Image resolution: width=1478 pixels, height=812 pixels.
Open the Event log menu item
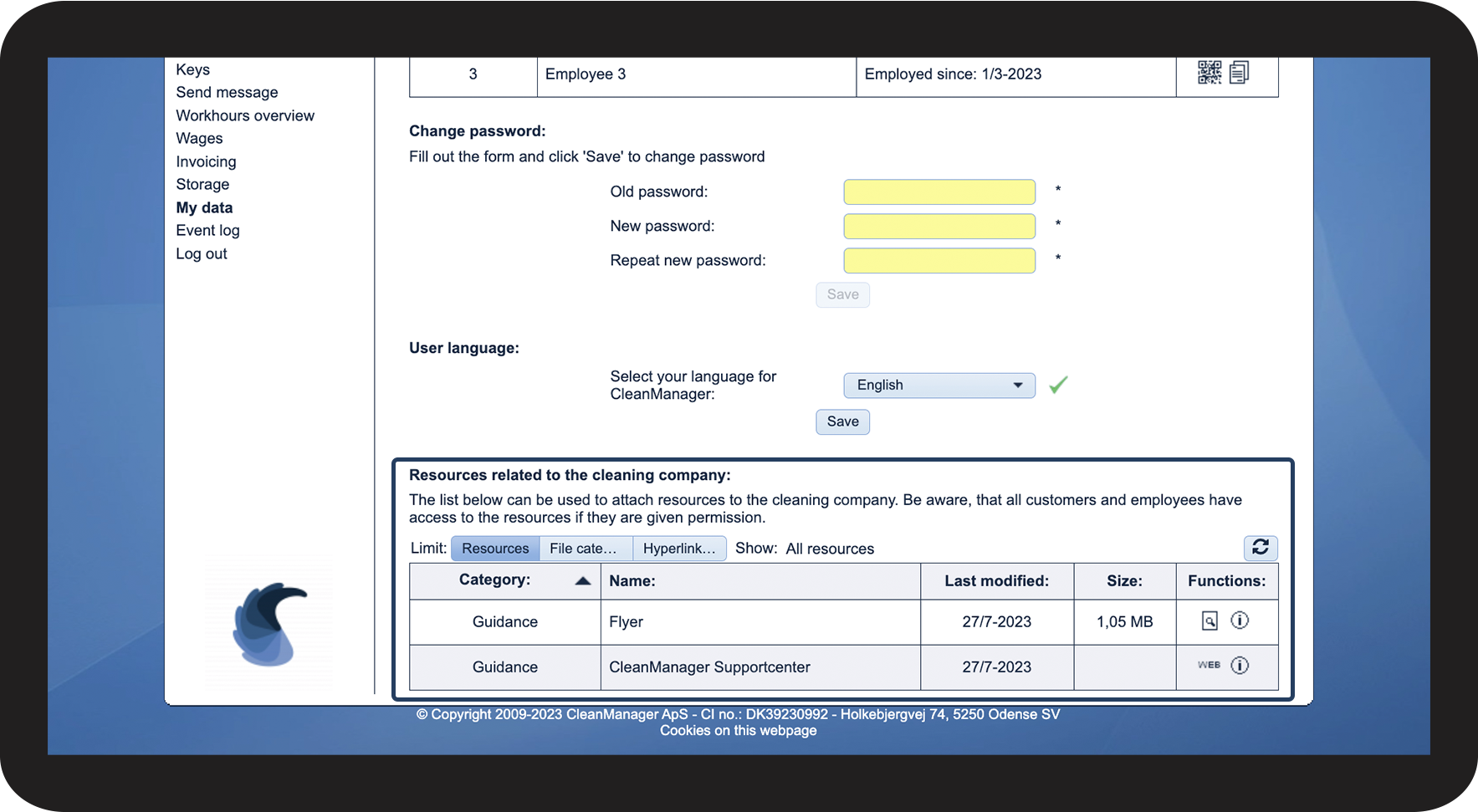tap(207, 231)
